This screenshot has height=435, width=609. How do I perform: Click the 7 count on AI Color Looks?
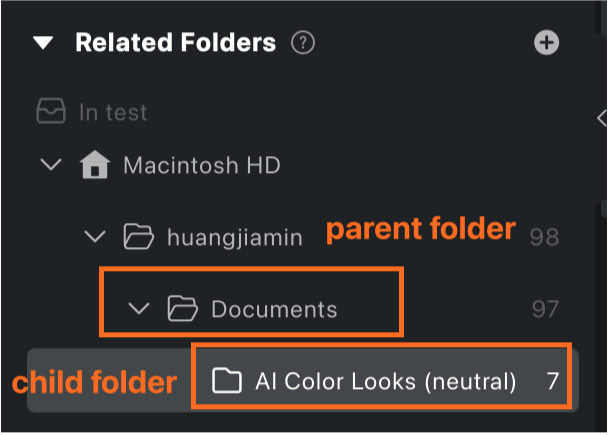coord(553,381)
